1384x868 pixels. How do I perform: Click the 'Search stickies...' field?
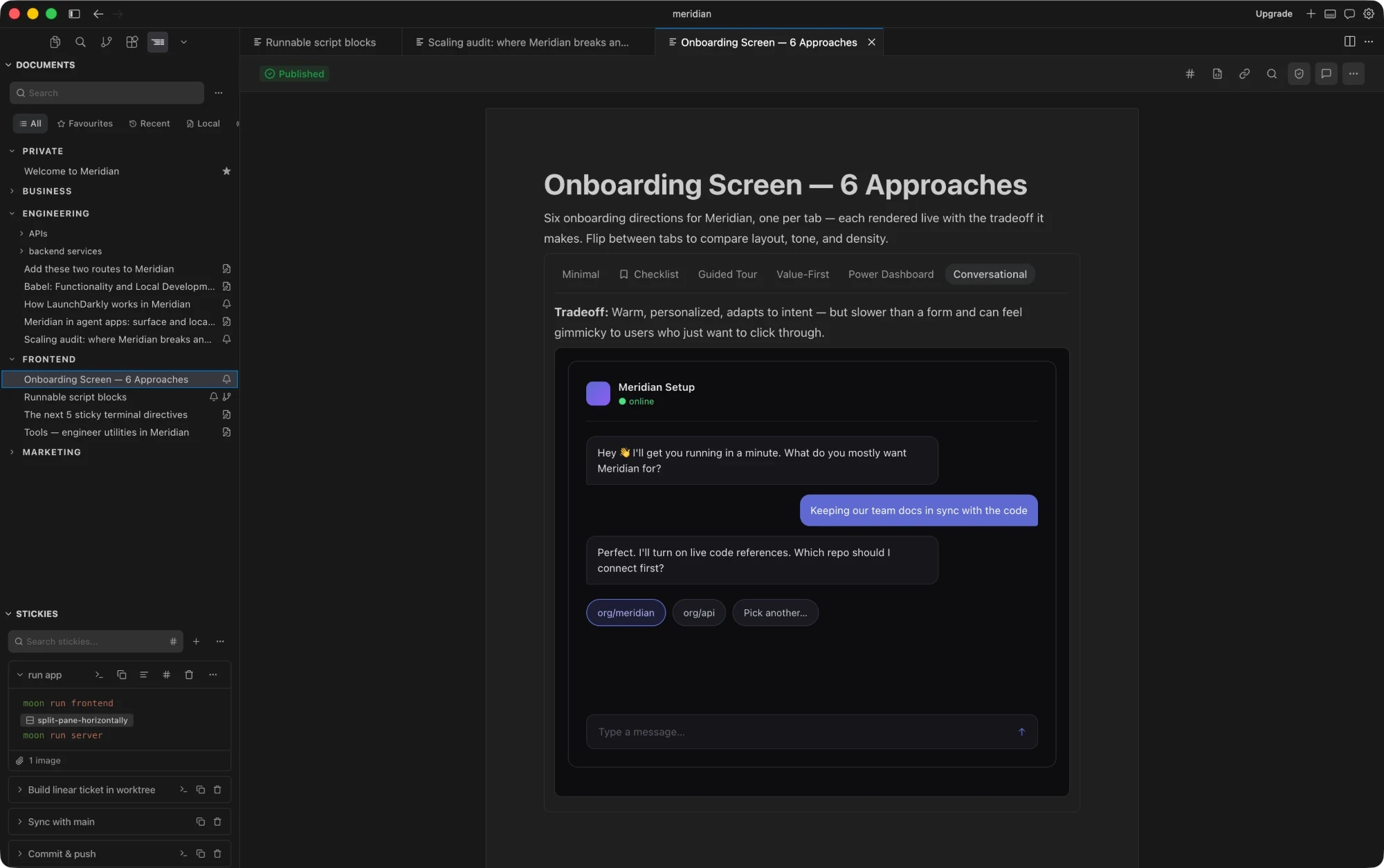[x=95, y=642]
